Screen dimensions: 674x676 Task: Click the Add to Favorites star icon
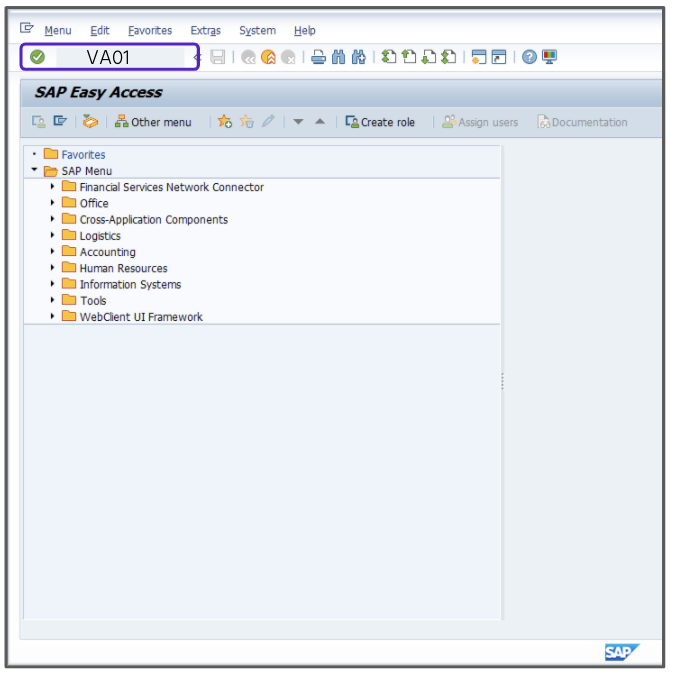coord(224,122)
